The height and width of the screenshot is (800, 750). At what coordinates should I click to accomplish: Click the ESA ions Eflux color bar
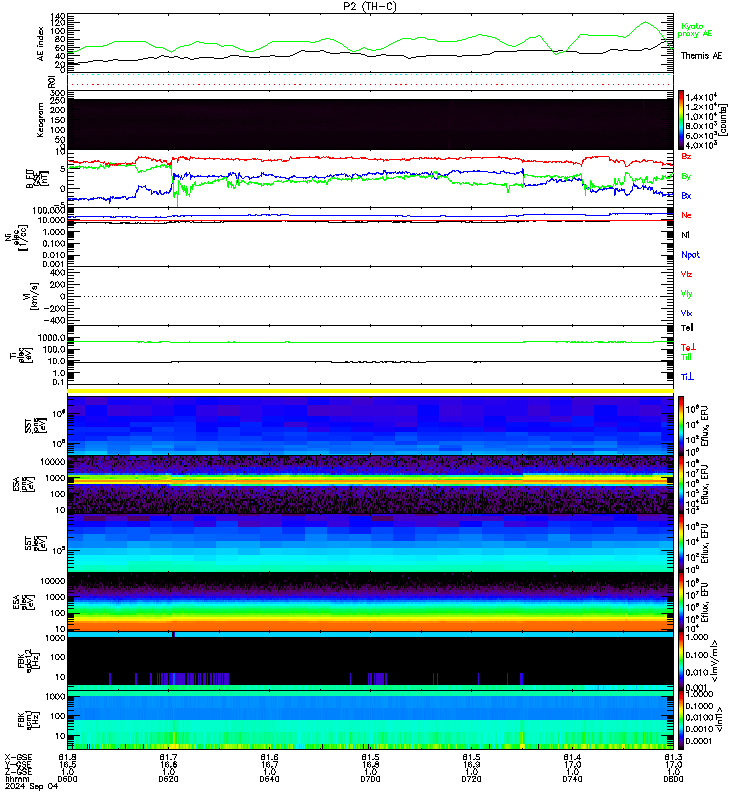click(x=681, y=485)
